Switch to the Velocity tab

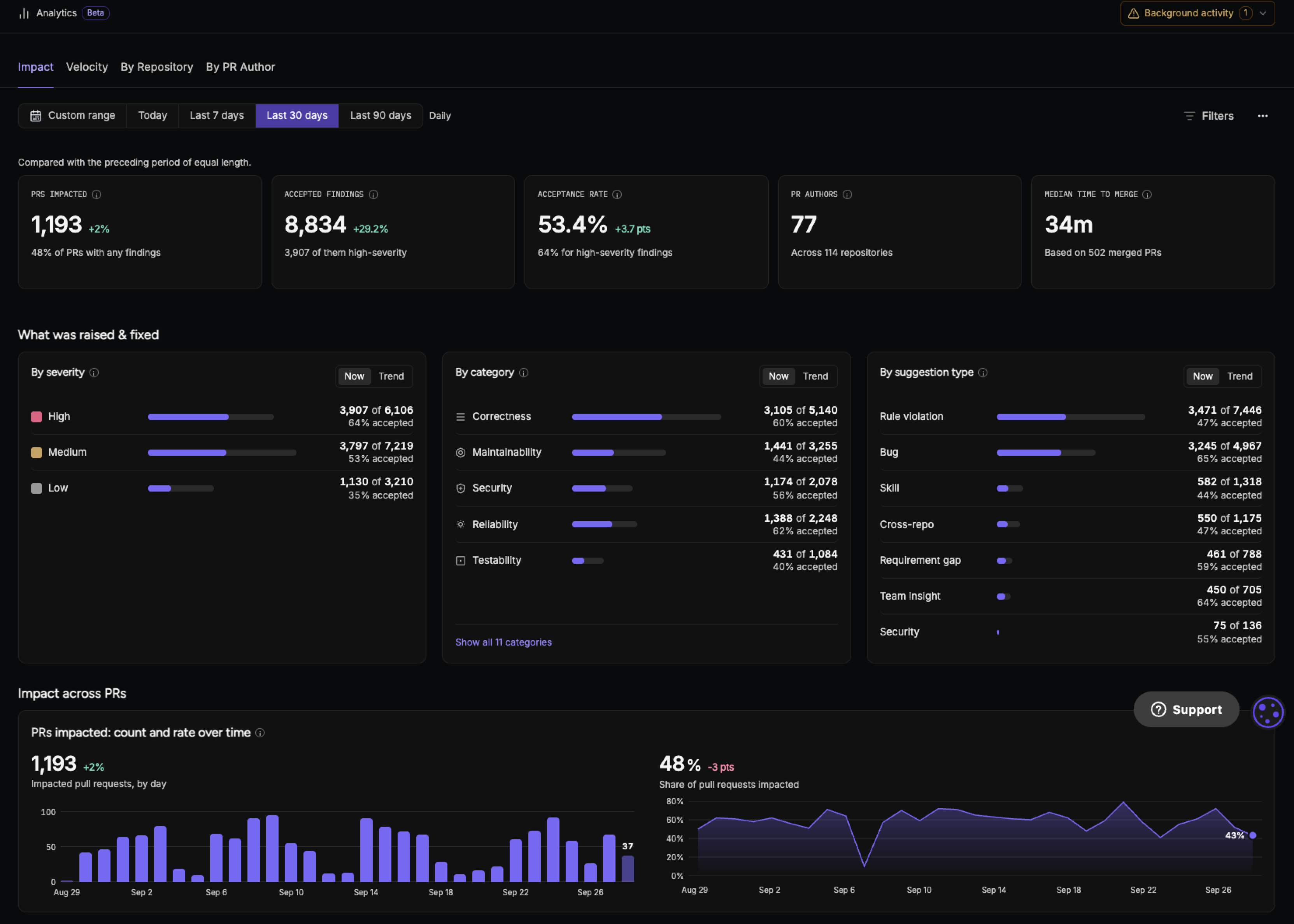coord(87,67)
